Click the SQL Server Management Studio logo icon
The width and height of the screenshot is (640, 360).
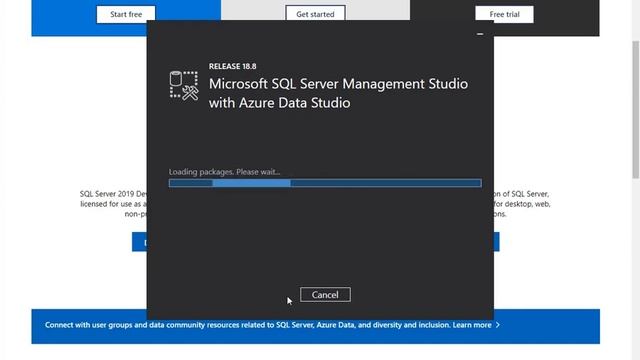pos(184,86)
